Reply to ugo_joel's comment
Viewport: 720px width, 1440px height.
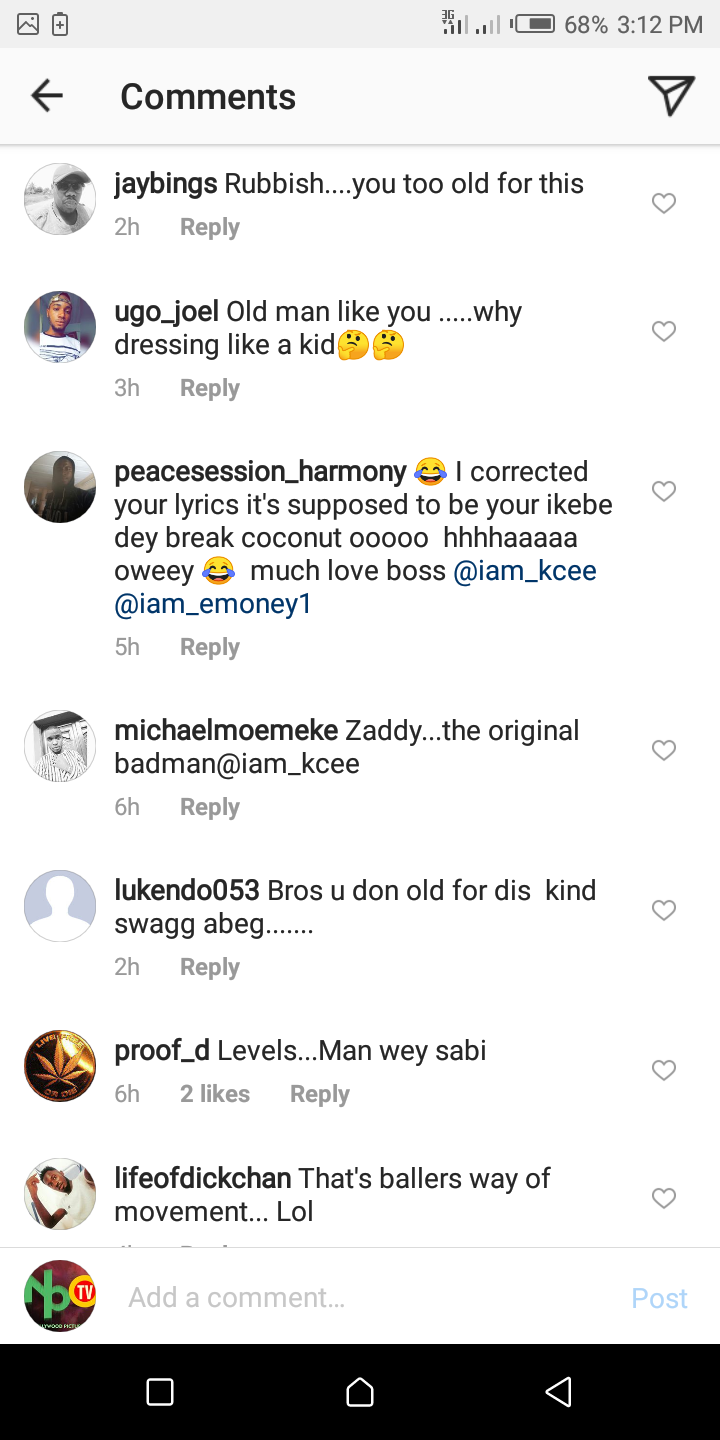point(209,388)
